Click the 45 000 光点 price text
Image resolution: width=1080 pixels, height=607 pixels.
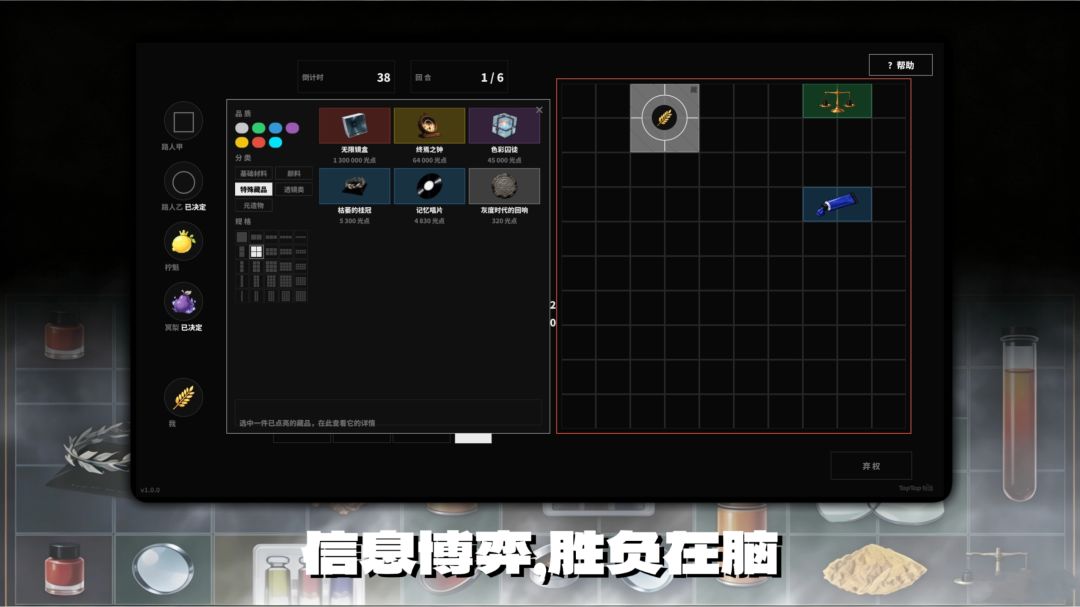coord(504,161)
